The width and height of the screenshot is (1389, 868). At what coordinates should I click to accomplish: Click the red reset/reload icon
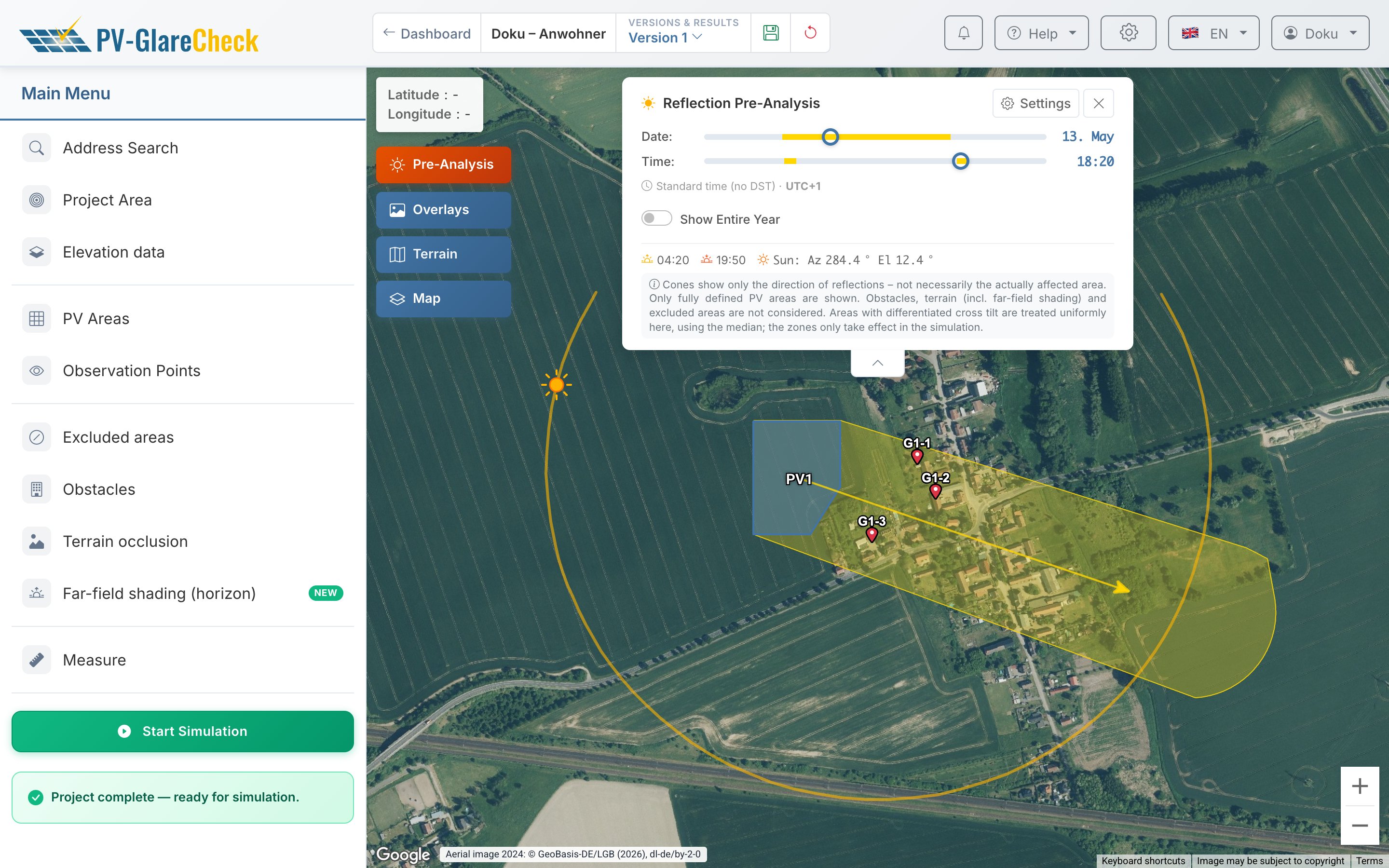pos(810,33)
